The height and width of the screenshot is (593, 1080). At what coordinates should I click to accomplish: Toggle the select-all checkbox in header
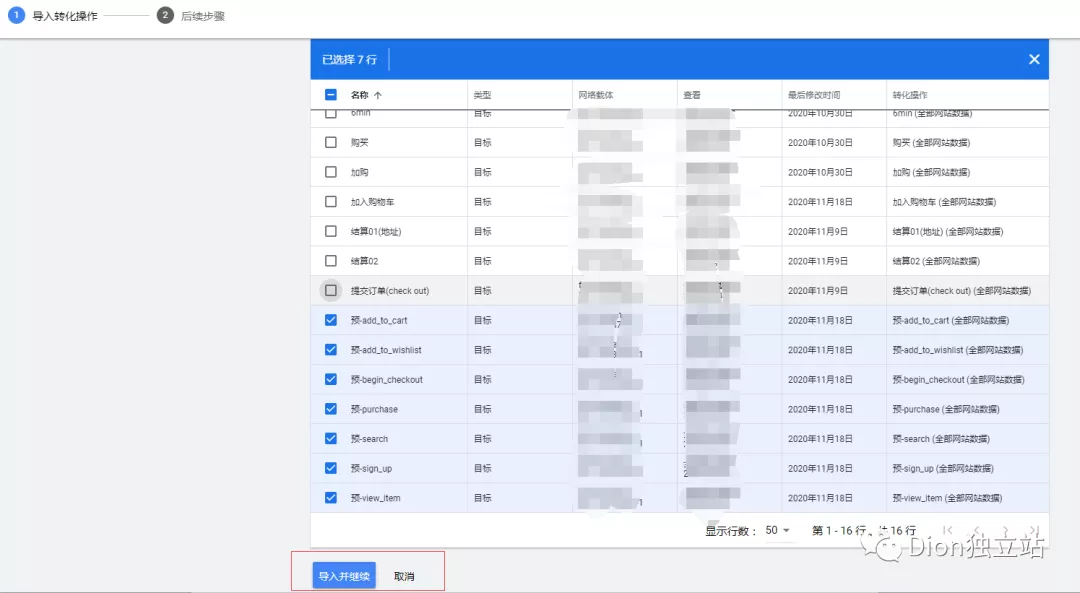[331, 96]
